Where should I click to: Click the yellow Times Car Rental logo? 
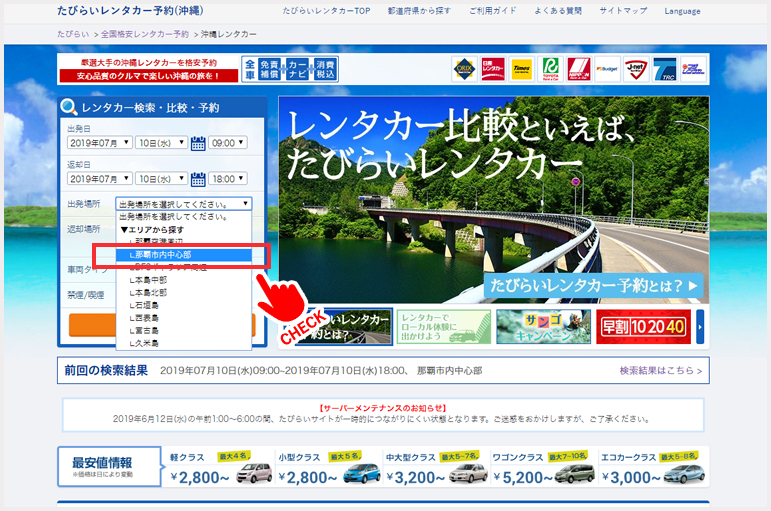pos(521,68)
